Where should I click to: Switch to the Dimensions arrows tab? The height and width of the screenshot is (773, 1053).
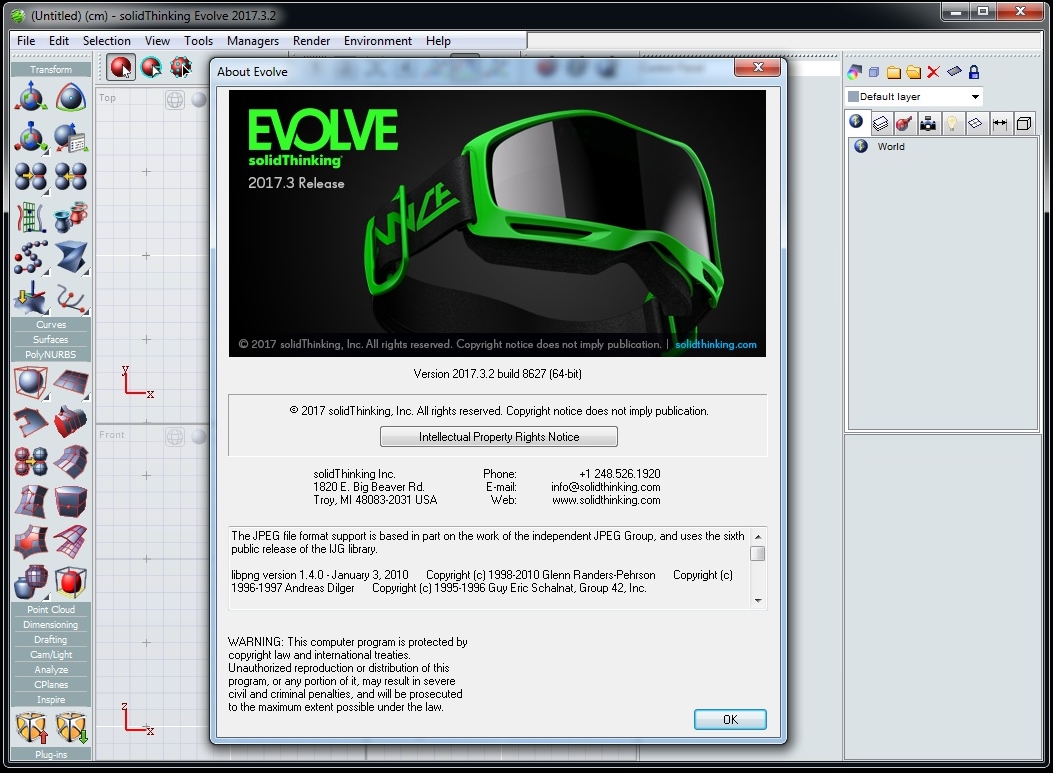(x=1000, y=124)
